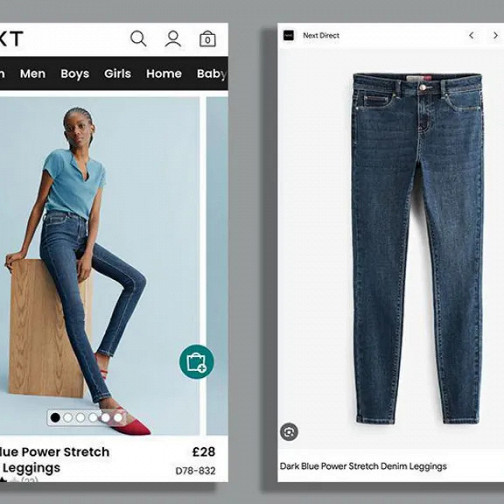
Task: Open search with the magnifier icon
Action: point(138,39)
